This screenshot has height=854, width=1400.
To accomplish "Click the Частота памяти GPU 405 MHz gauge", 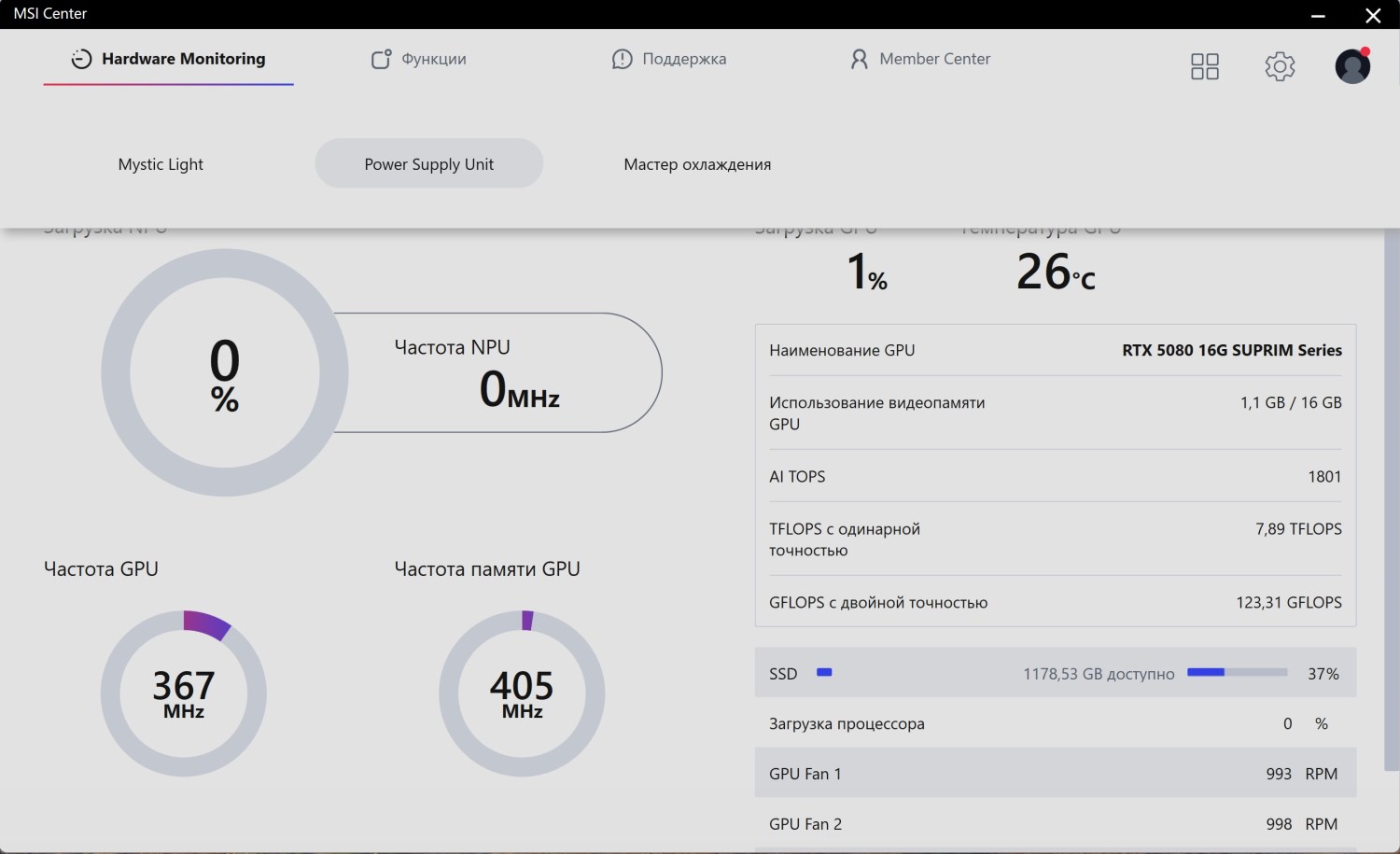I will pyautogui.click(x=522, y=693).
